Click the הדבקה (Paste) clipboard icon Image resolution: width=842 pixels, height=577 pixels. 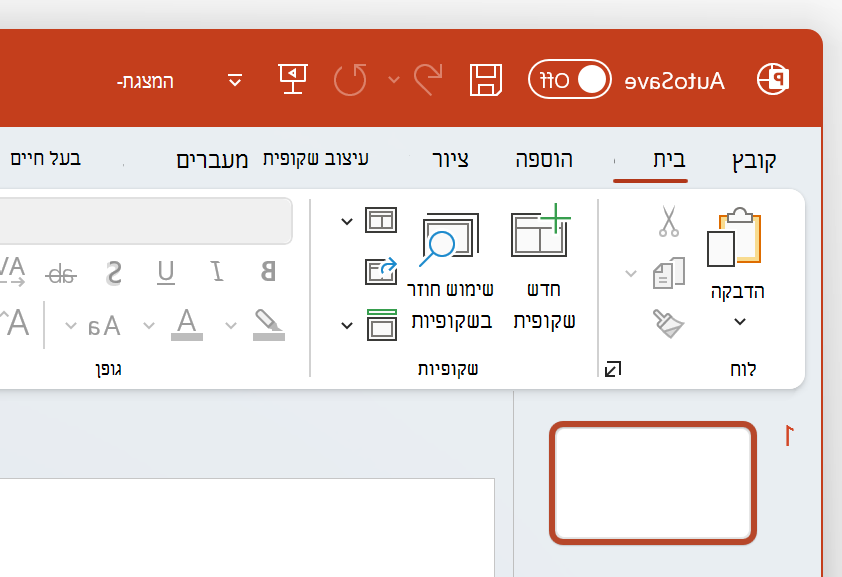[734, 237]
